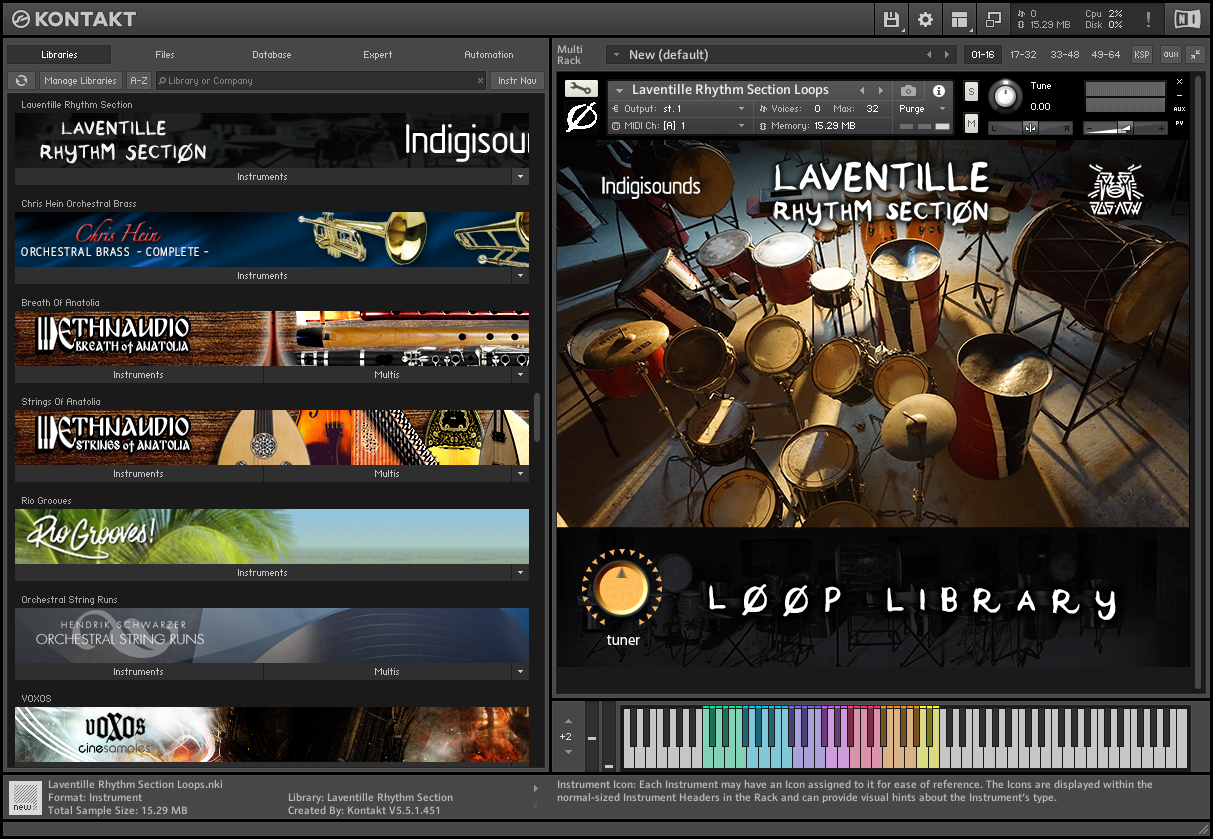Click the orange tuner knob

click(621, 590)
